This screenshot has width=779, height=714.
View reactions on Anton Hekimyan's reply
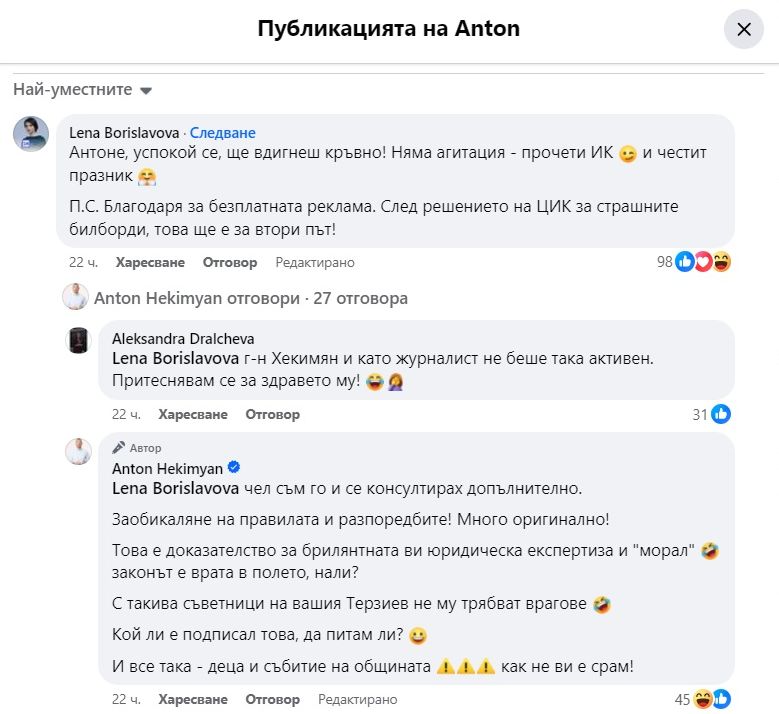(711, 699)
